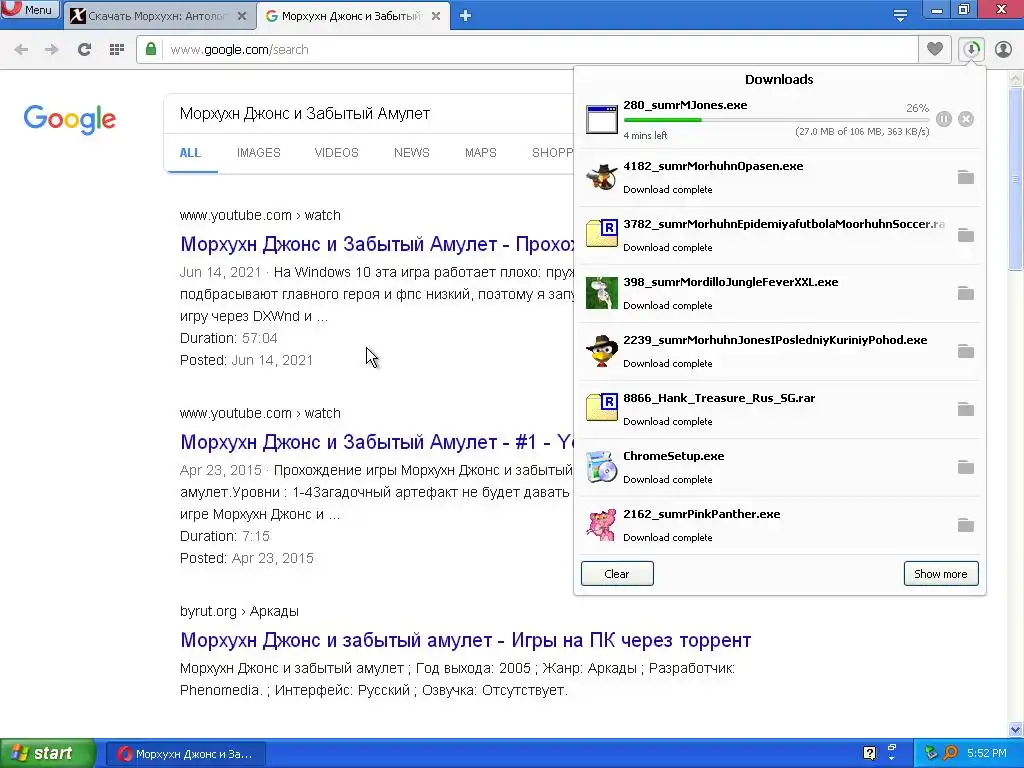Switch to the Скачать Морхухн tab

coord(157,16)
